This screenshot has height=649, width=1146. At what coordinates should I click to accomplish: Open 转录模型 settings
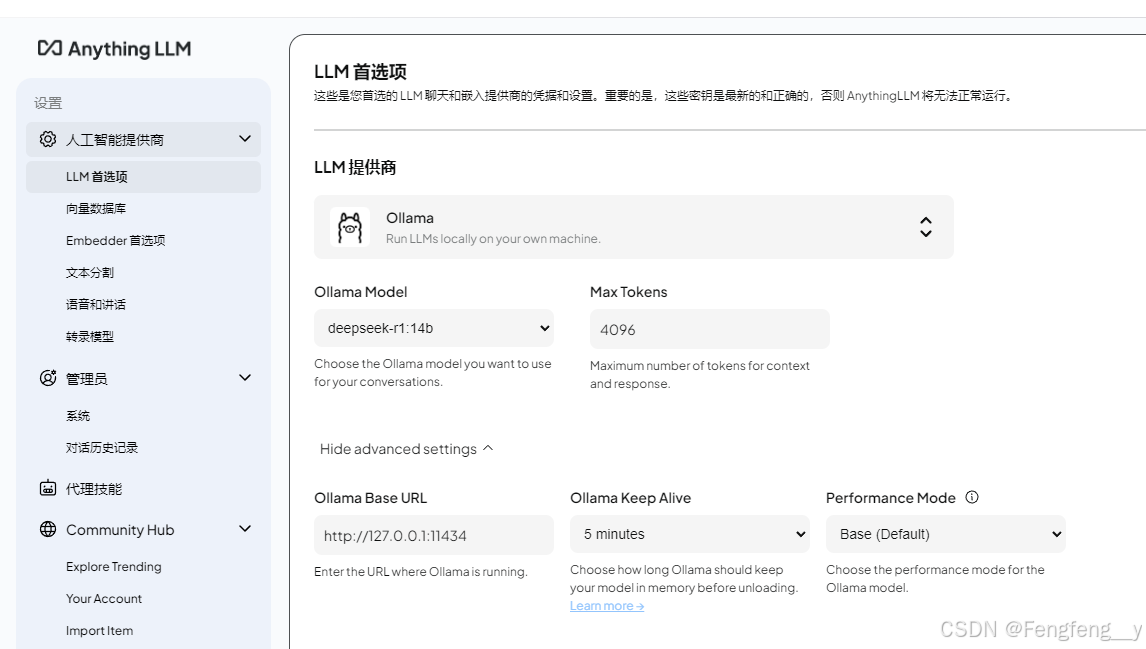coord(90,336)
